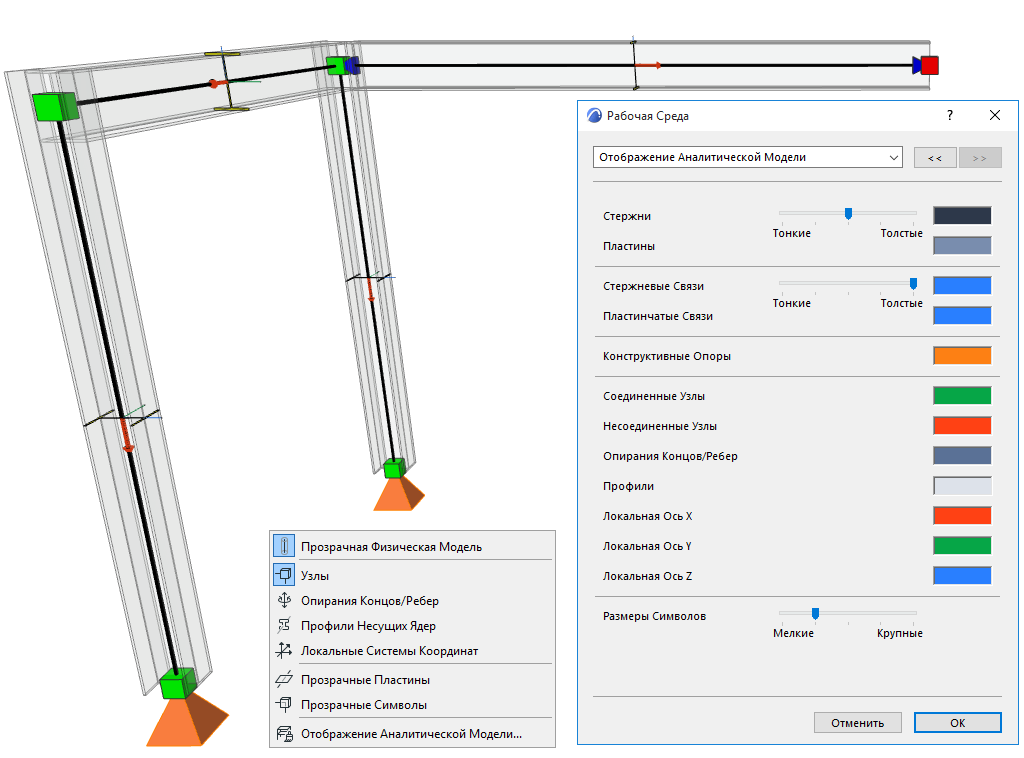Click the red unconnected node on the beam end

(930, 65)
